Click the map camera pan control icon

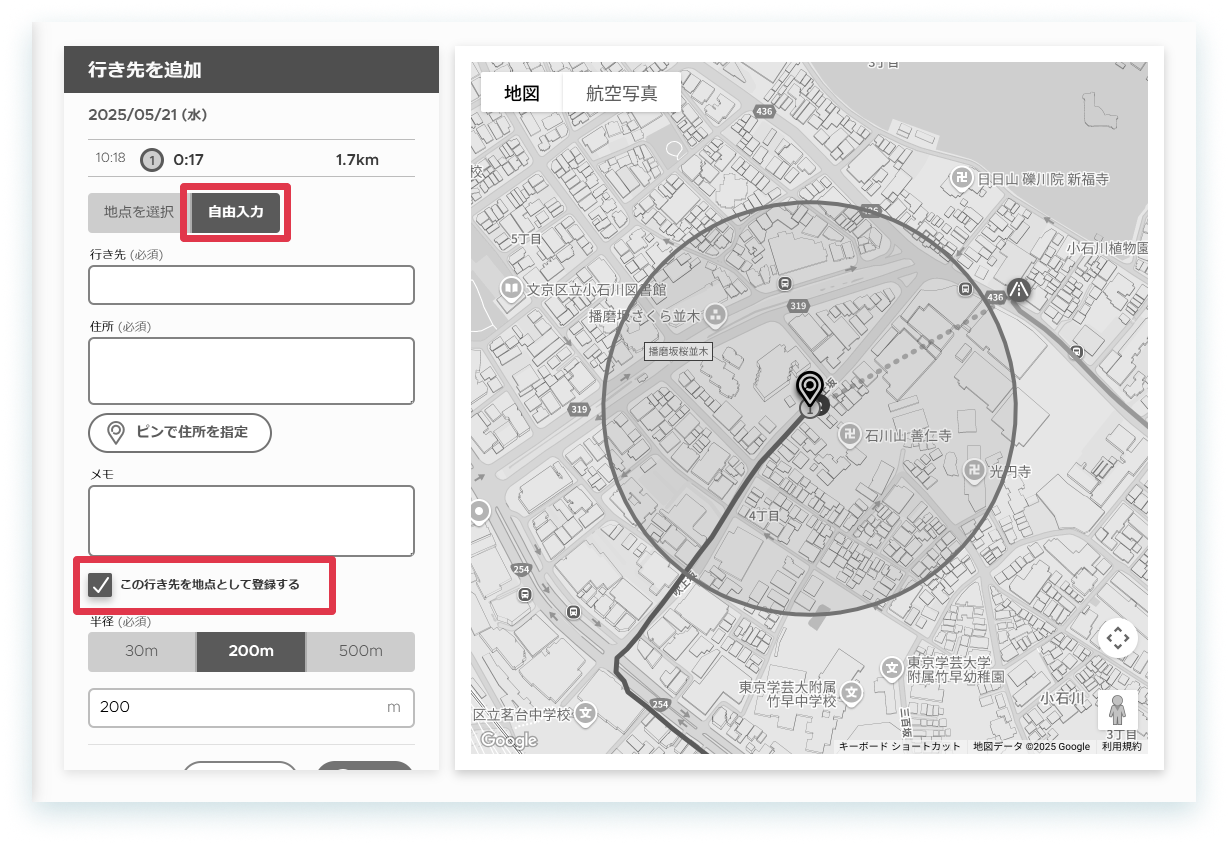click(x=1117, y=638)
